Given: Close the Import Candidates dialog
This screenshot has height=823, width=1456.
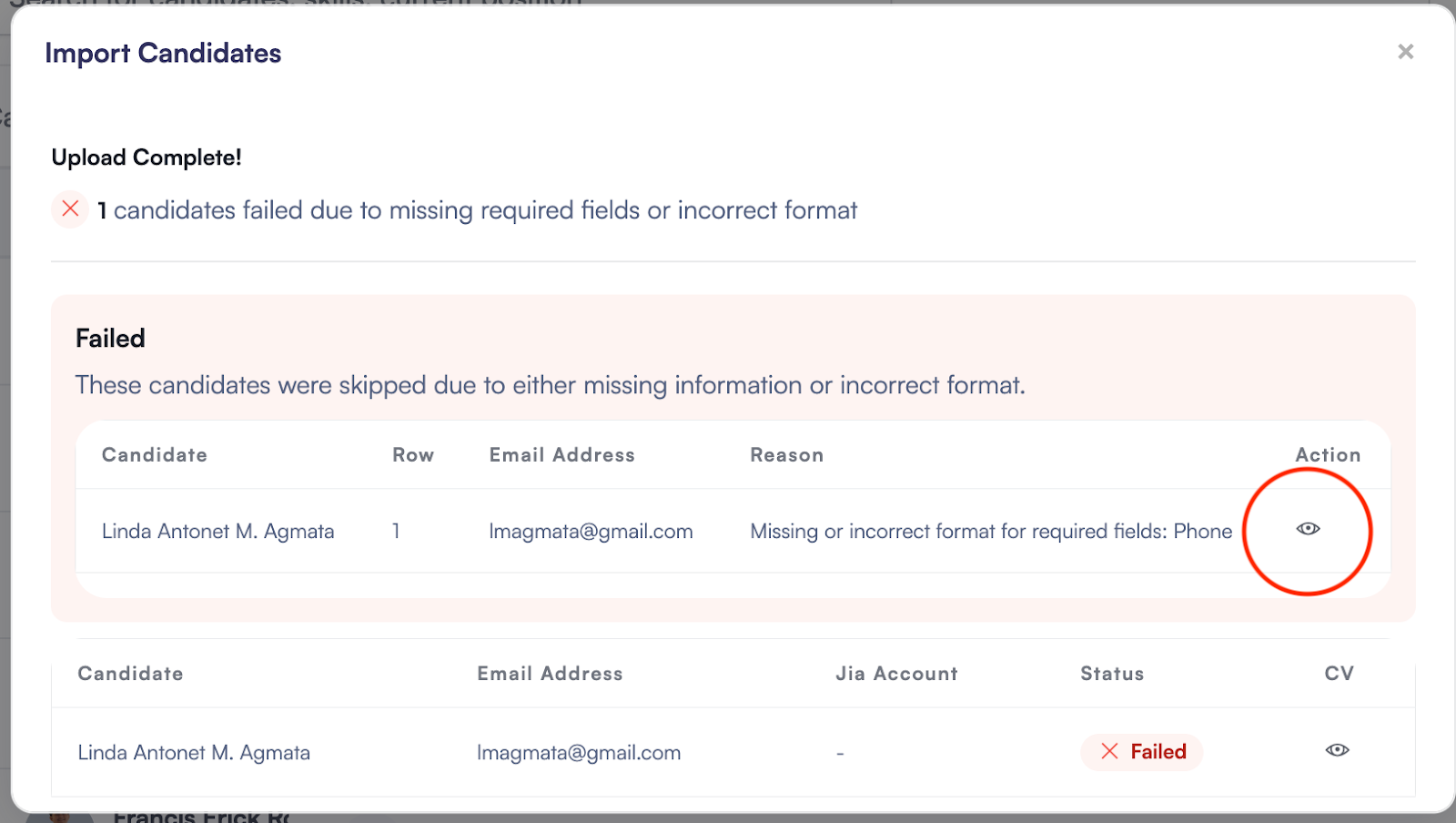Looking at the screenshot, I should click(x=1405, y=52).
